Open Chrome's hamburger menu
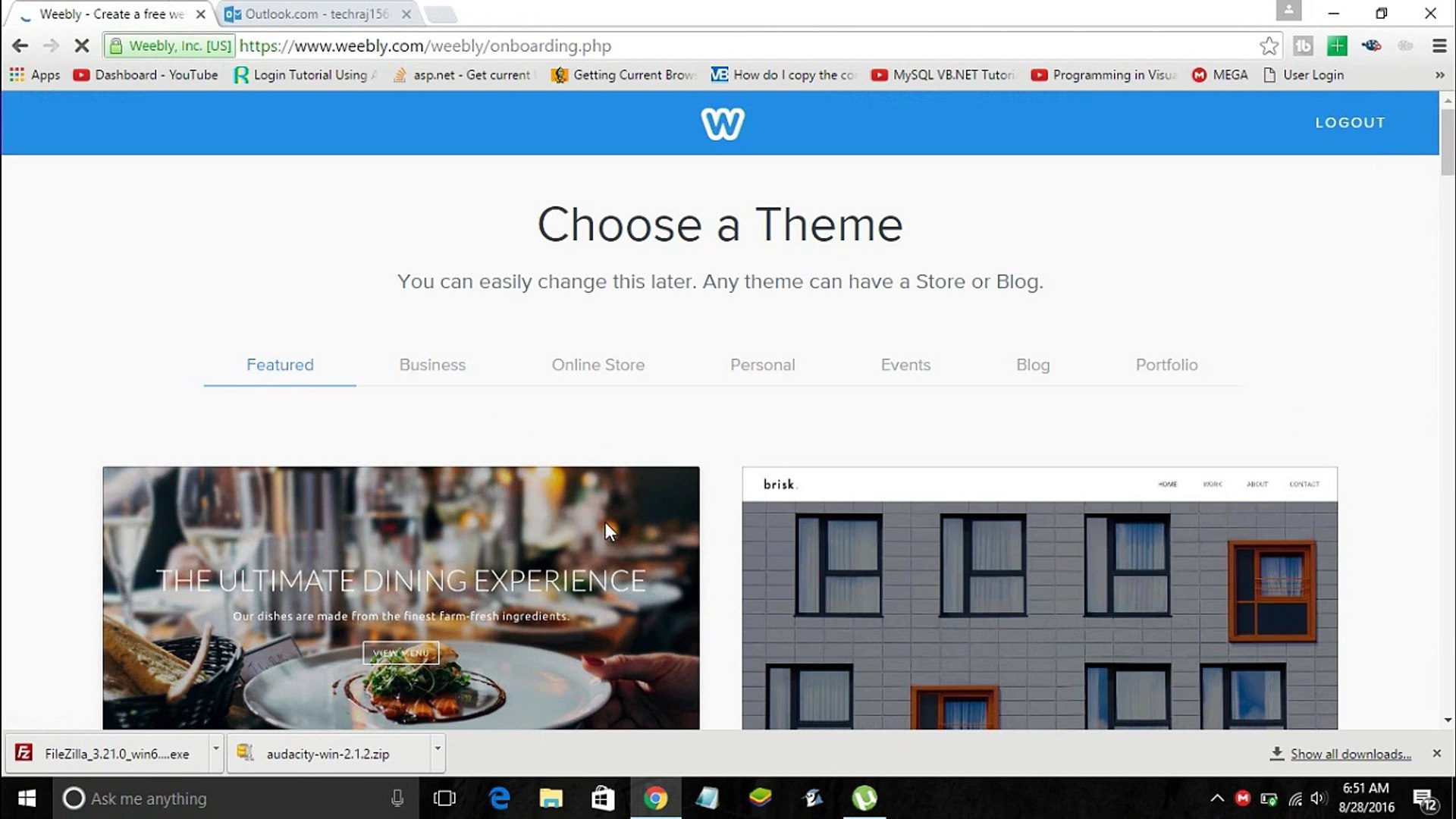 (x=1439, y=45)
